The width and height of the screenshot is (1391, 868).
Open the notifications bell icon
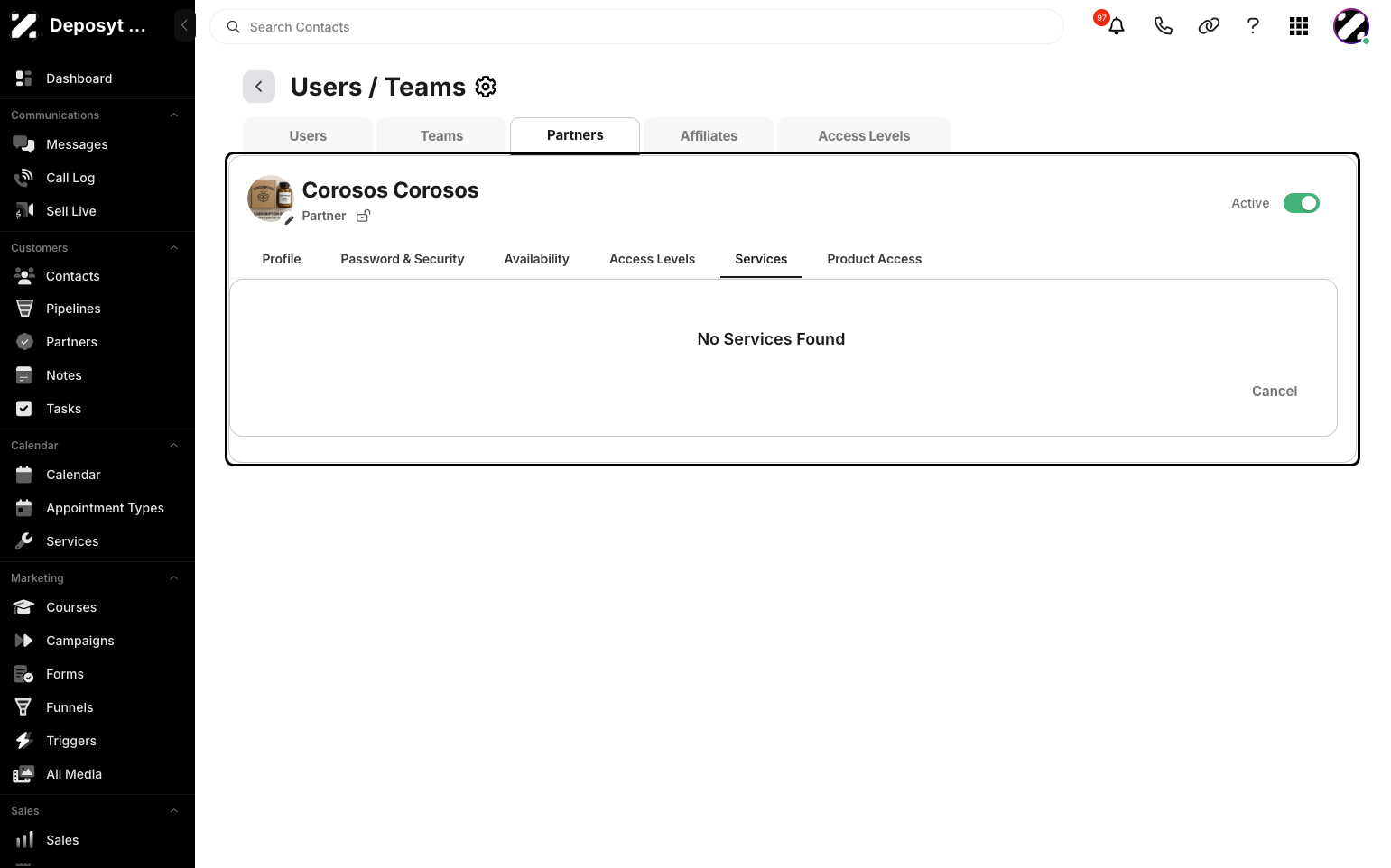coord(1117,26)
